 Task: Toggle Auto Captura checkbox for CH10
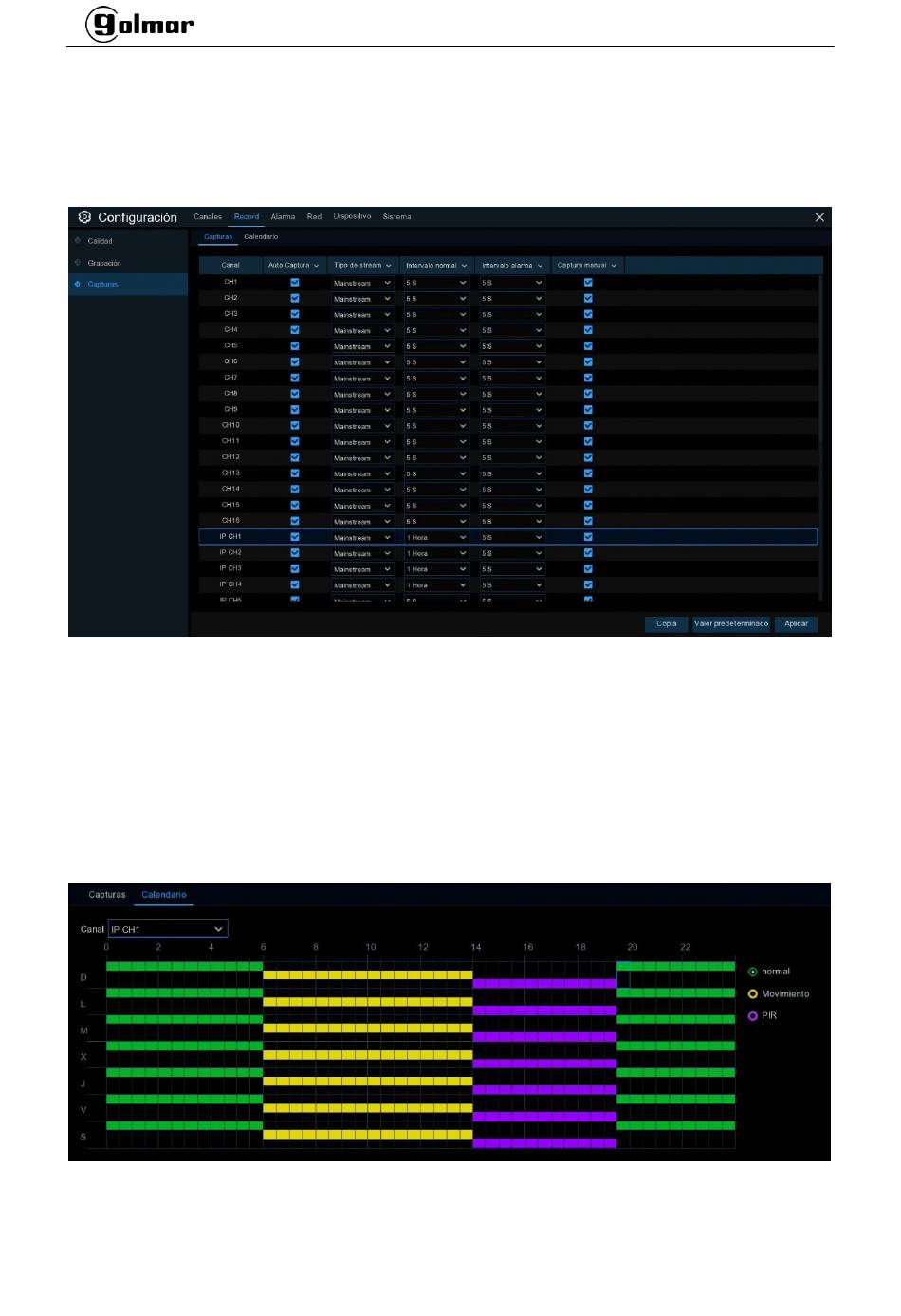295,426
